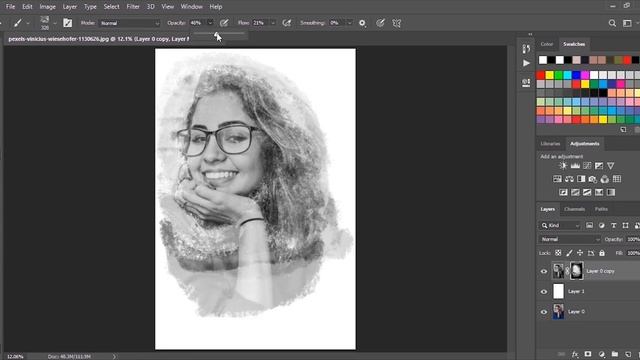Image resolution: width=640 pixels, height=360 pixels.
Task: Hide the Layer 0 copy layer
Action: 544,271
